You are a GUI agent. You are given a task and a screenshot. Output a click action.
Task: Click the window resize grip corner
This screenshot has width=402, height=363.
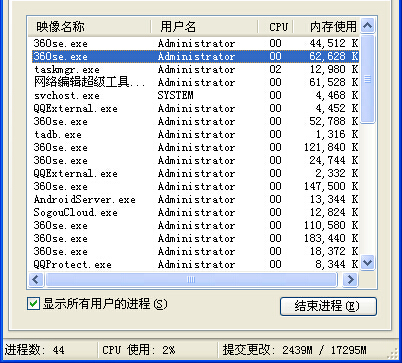pyautogui.click(x=393, y=353)
